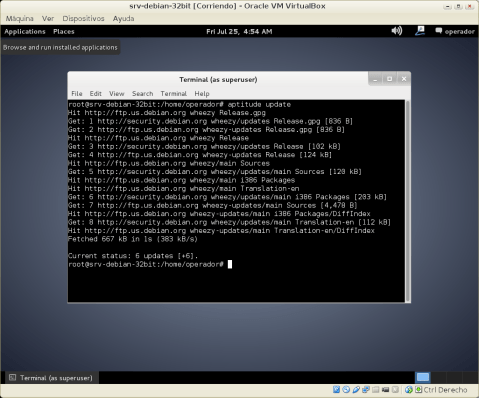Open the operador user menu
The width and height of the screenshot is (479, 398).
(459, 31)
